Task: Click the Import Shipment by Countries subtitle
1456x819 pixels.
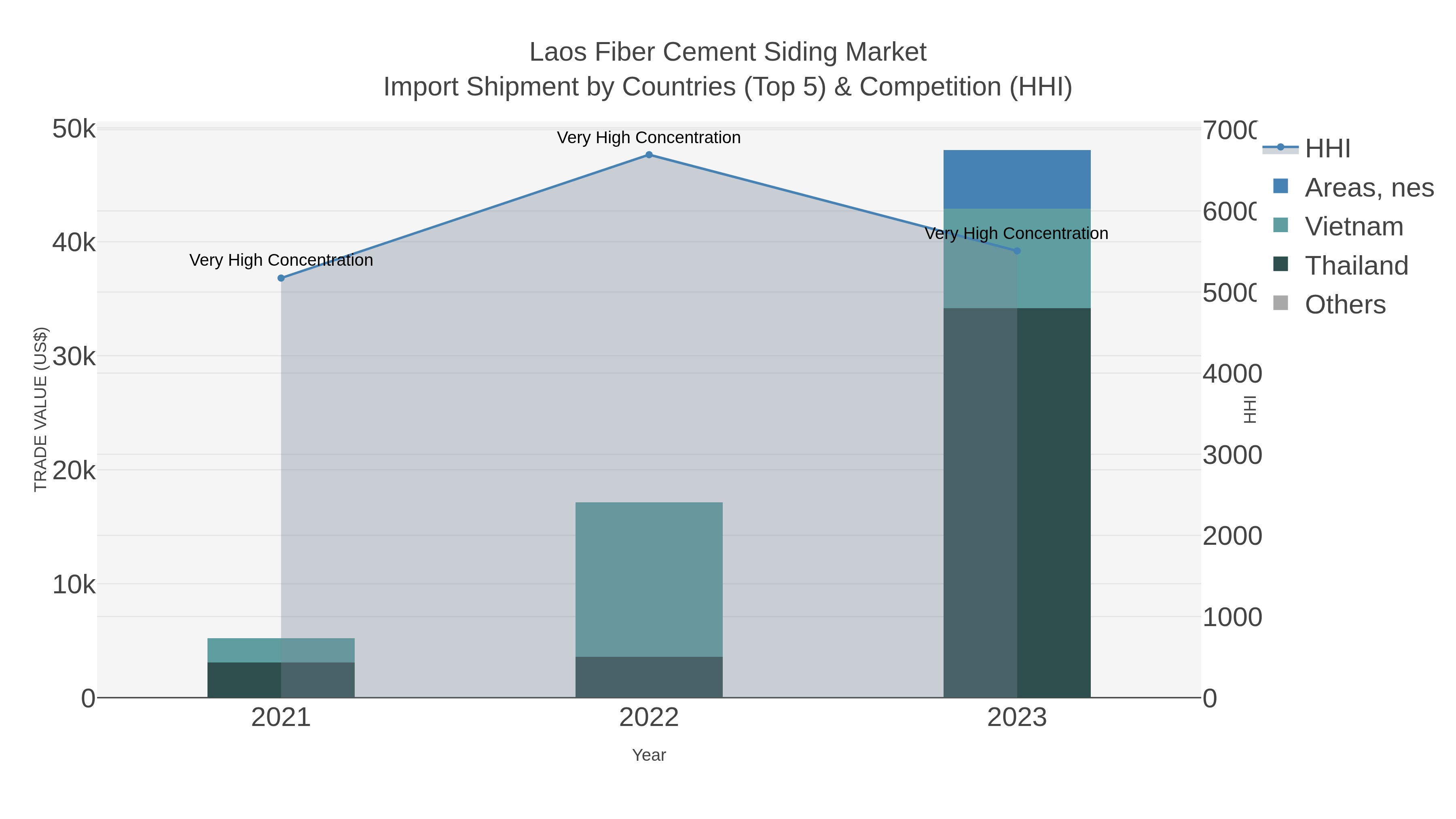Action: pyautogui.click(x=728, y=87)
